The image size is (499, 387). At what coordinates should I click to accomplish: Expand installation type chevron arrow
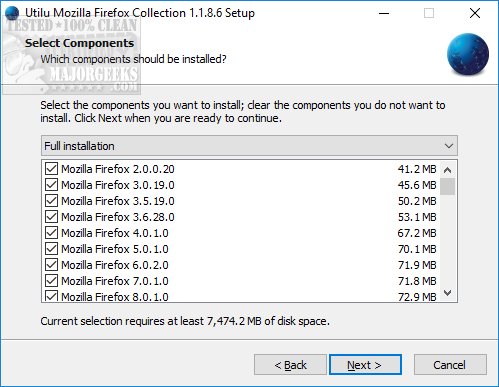[449, 146]
